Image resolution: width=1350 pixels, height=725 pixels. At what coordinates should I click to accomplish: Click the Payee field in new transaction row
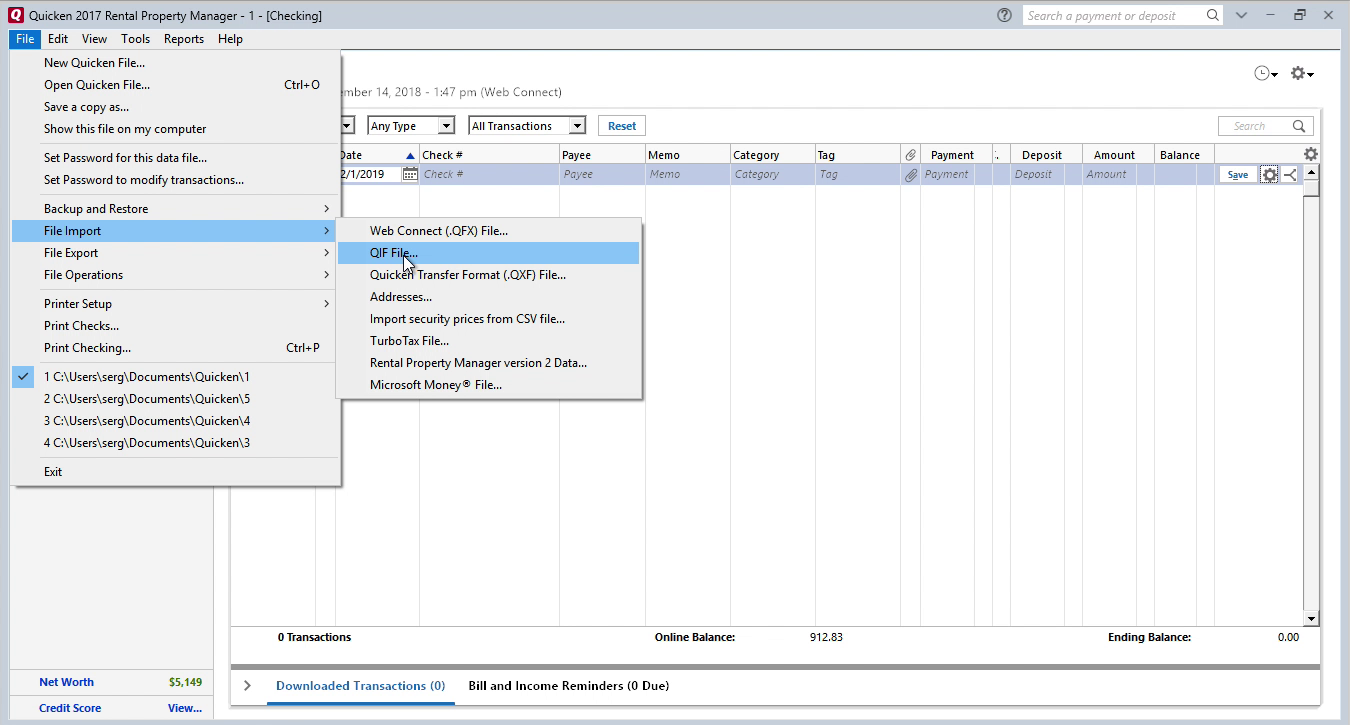click(602, 174)
